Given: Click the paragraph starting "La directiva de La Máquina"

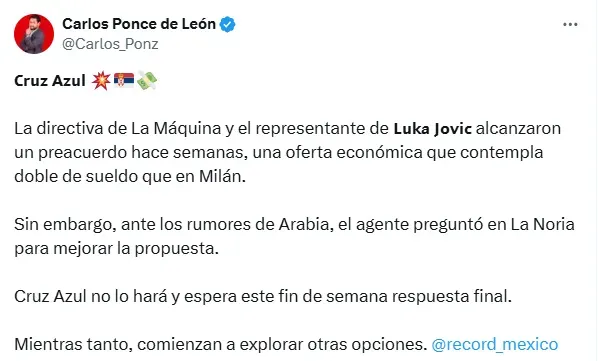Looking at the screenshot, I should point(288,152).
